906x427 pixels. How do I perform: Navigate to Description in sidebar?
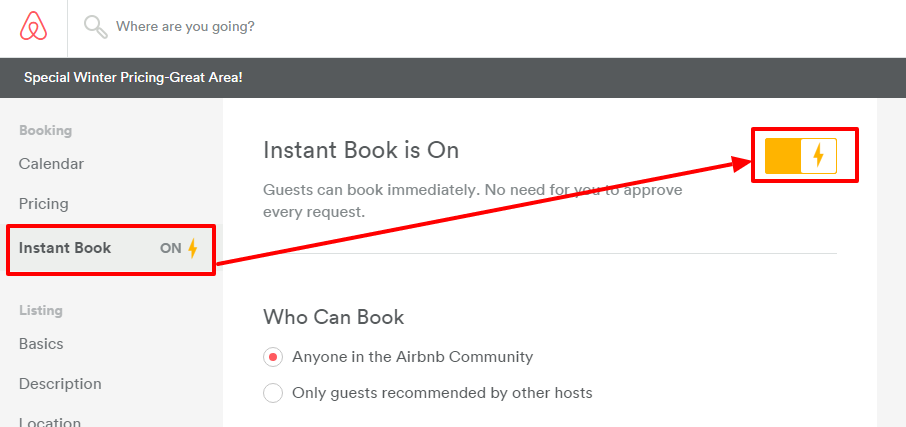[60, 384]
